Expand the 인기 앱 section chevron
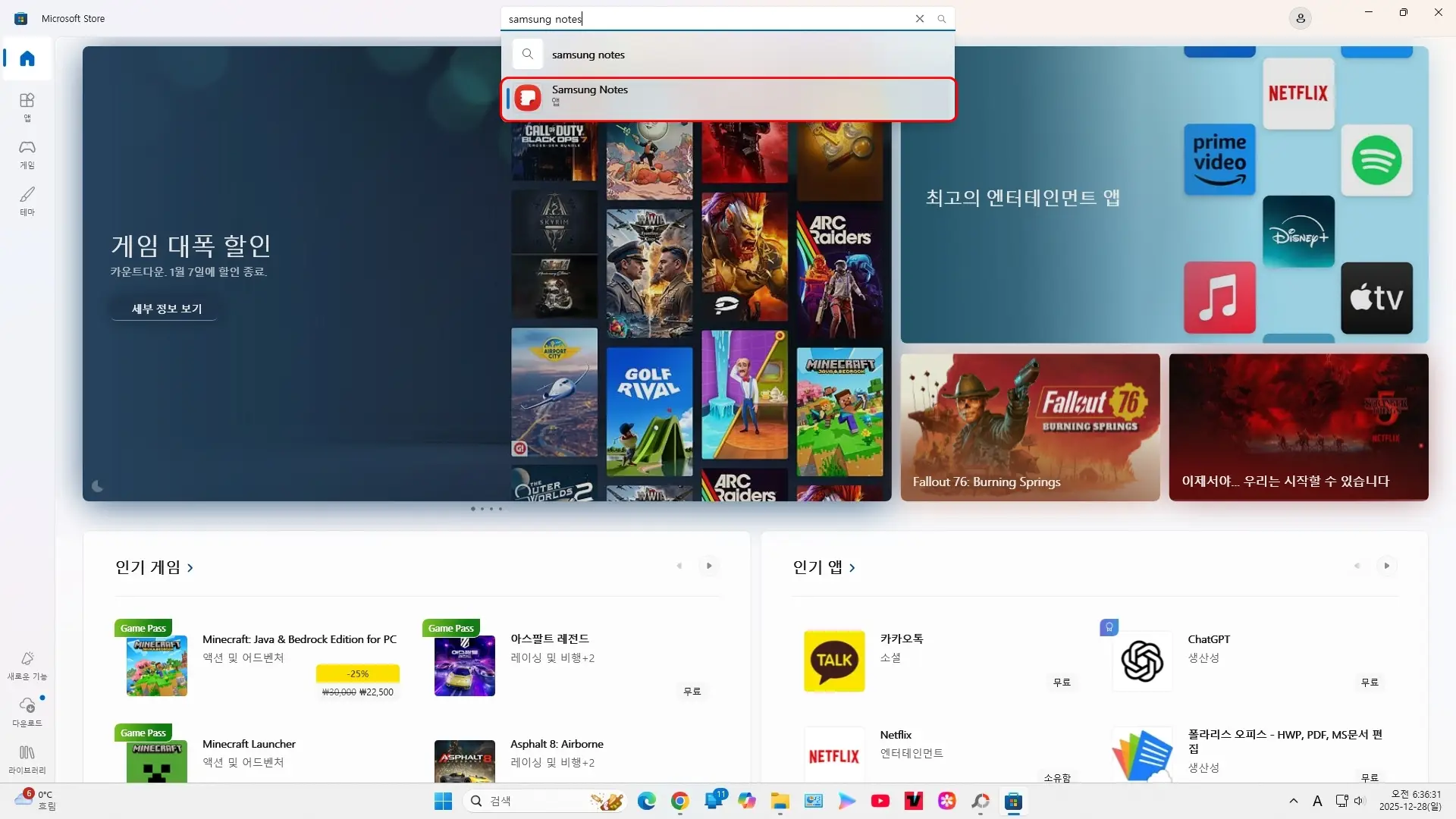This screenshot has height=819, width=1456. [852, 567]
